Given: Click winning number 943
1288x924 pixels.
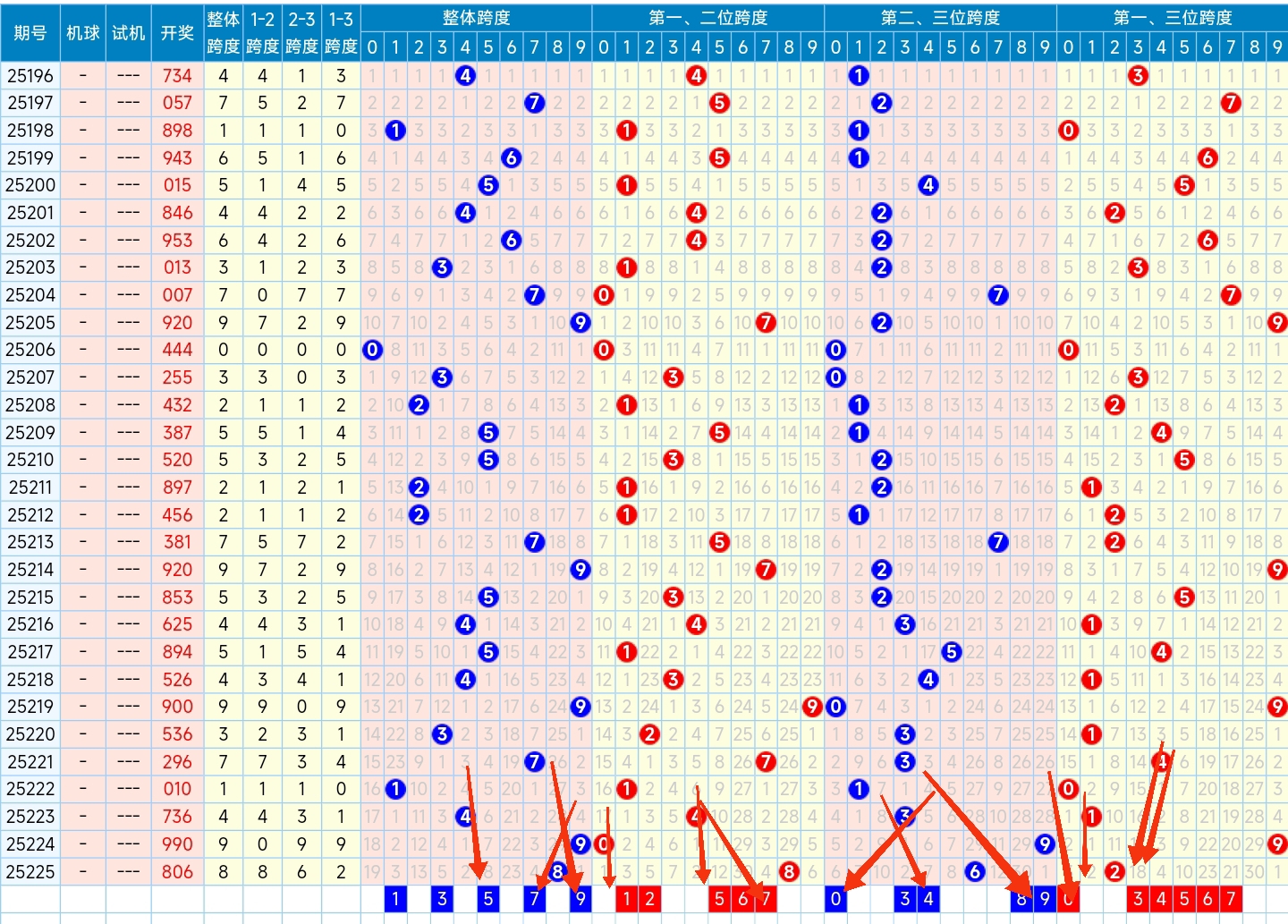Looking at the screenshot, I should point(177,158).
